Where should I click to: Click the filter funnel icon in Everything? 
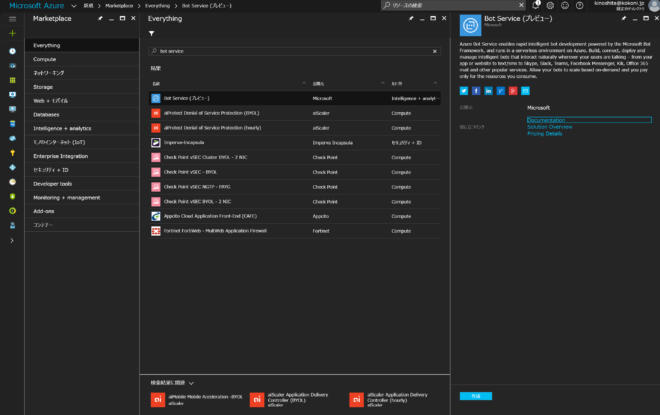click(151, 33)
